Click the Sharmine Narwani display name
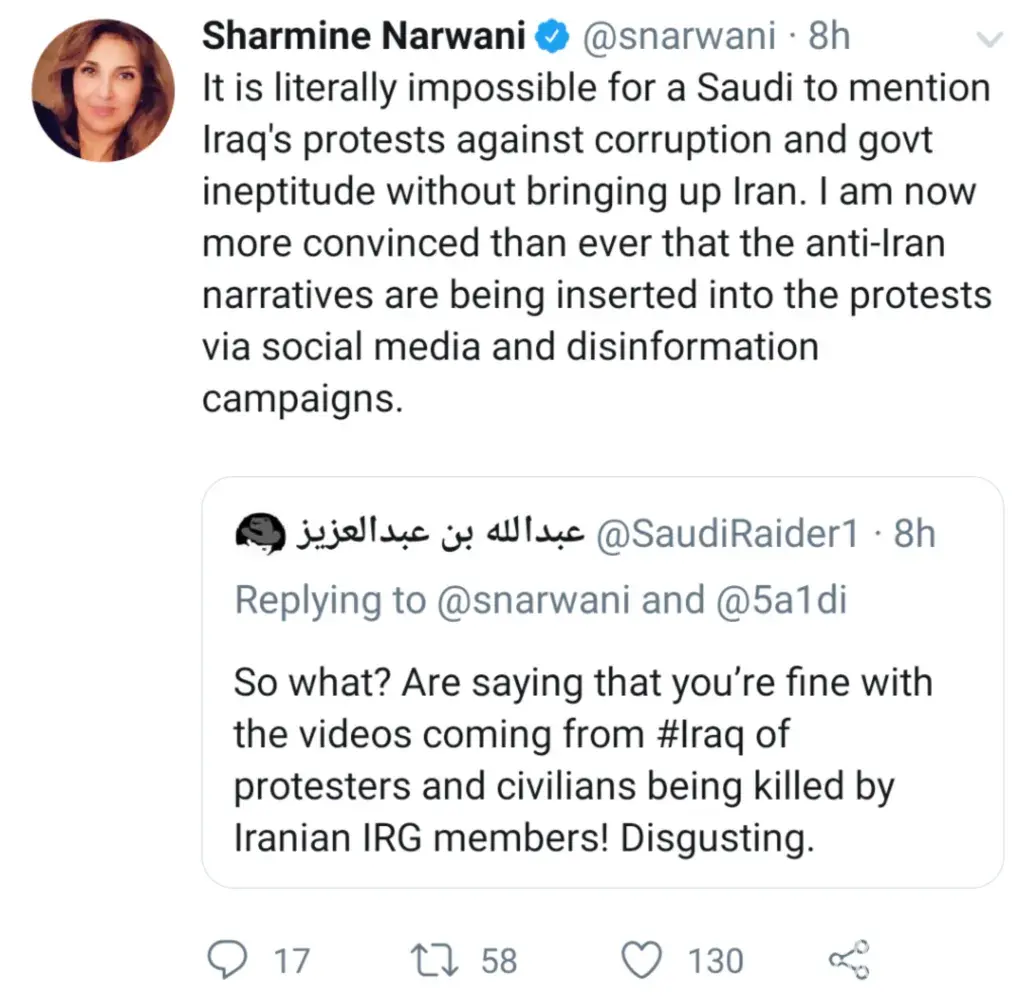 (365, 37)
